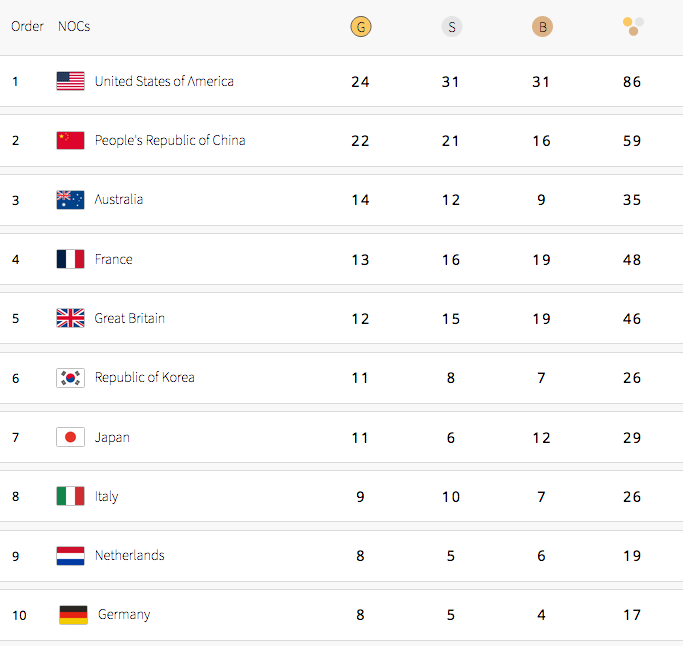This screenshot has height=646, width=683.
Task: Click the bronze medal column icon
Action: pos(542,27)
